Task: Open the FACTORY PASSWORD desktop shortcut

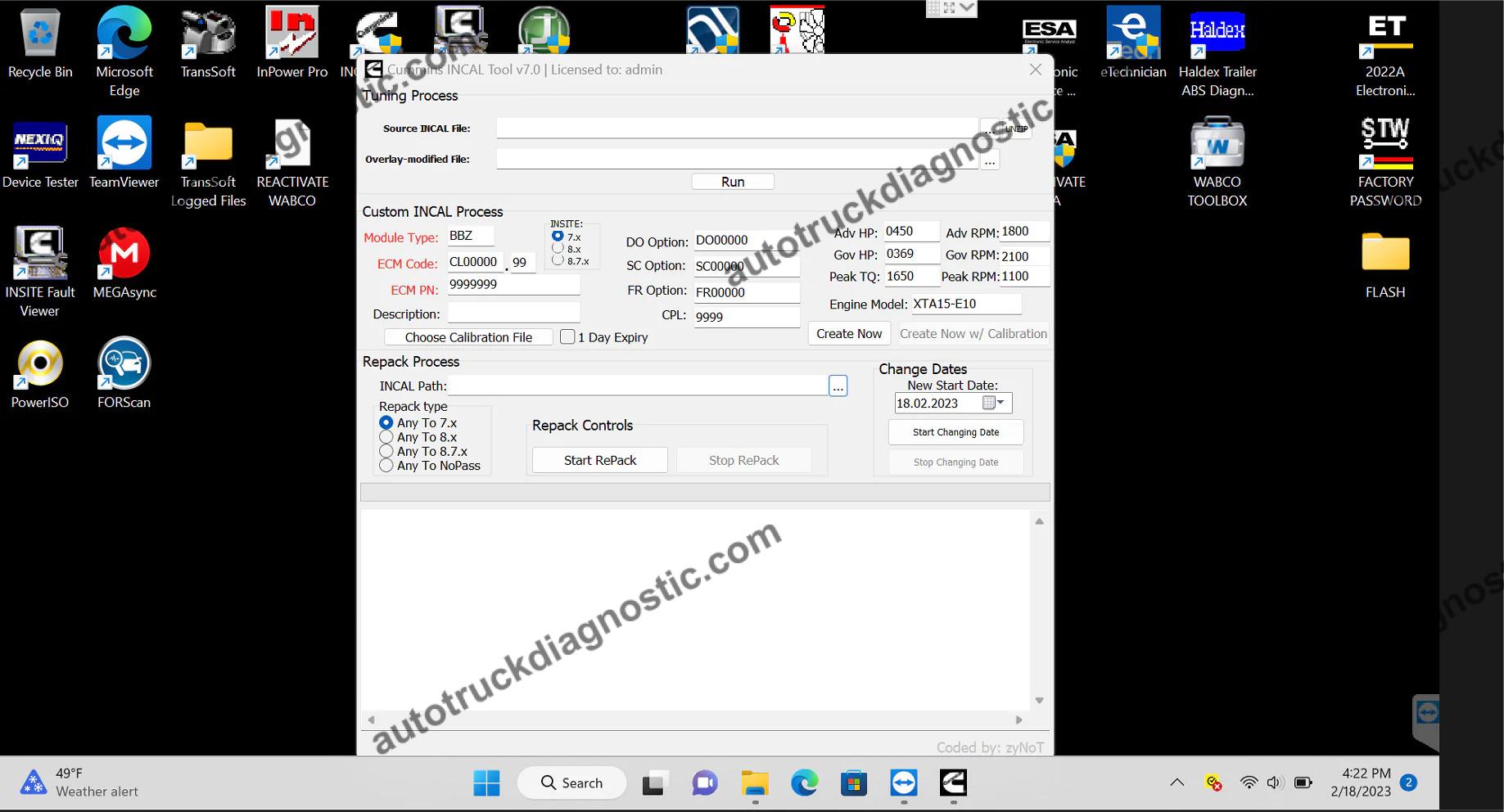Action: click(x=1385, y=163)
